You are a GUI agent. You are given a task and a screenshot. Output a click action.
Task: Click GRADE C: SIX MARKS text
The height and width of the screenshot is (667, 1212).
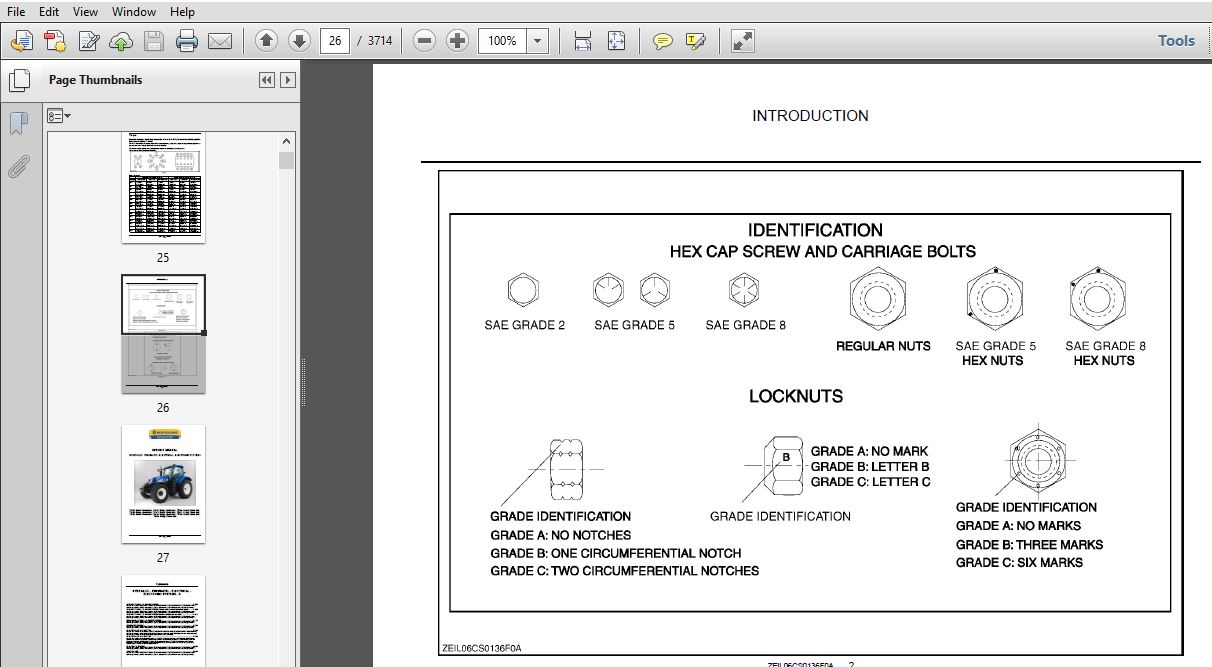coord(1019,562)
